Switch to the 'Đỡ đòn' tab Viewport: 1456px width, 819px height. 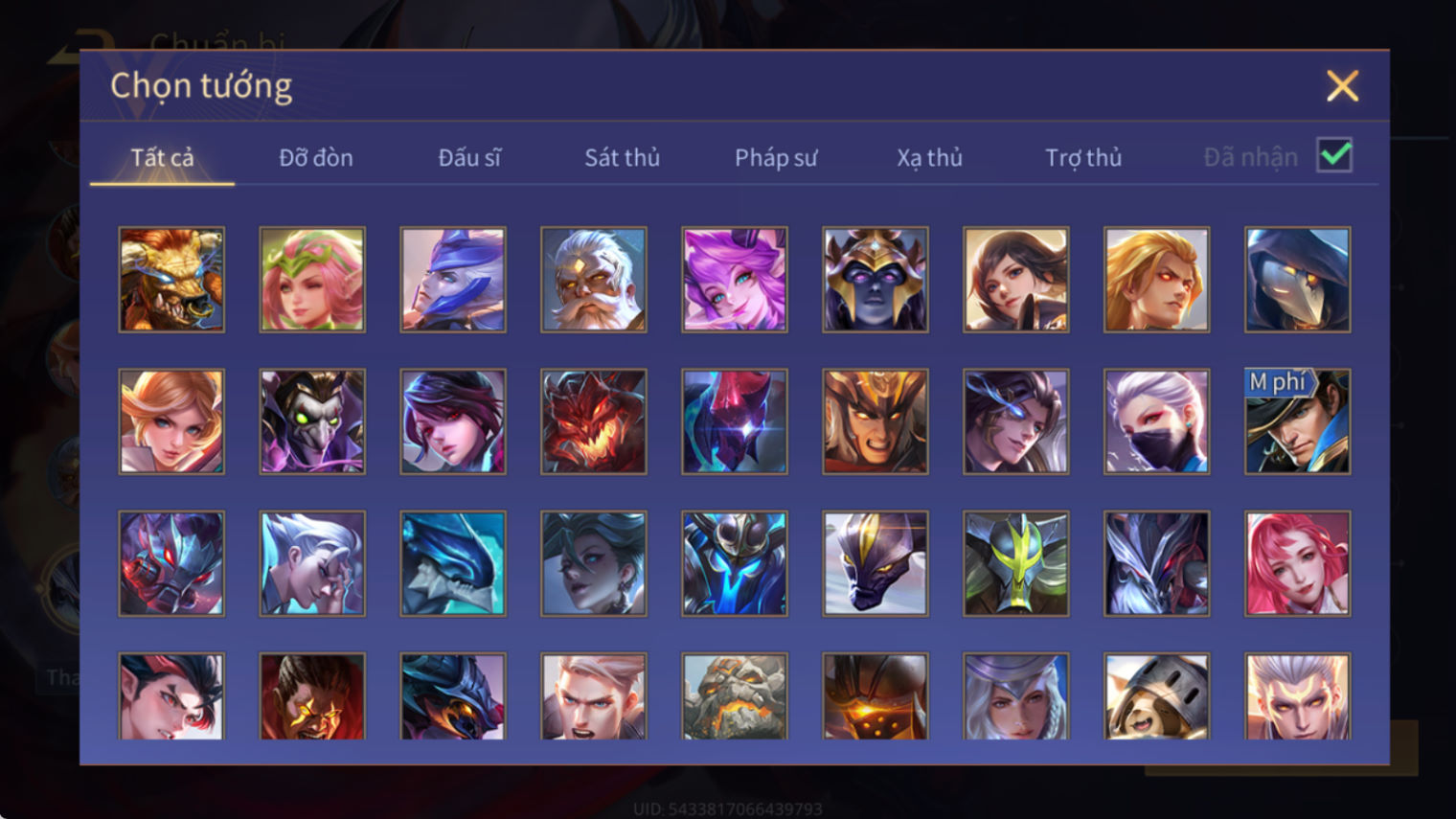(x=316, y=157)
